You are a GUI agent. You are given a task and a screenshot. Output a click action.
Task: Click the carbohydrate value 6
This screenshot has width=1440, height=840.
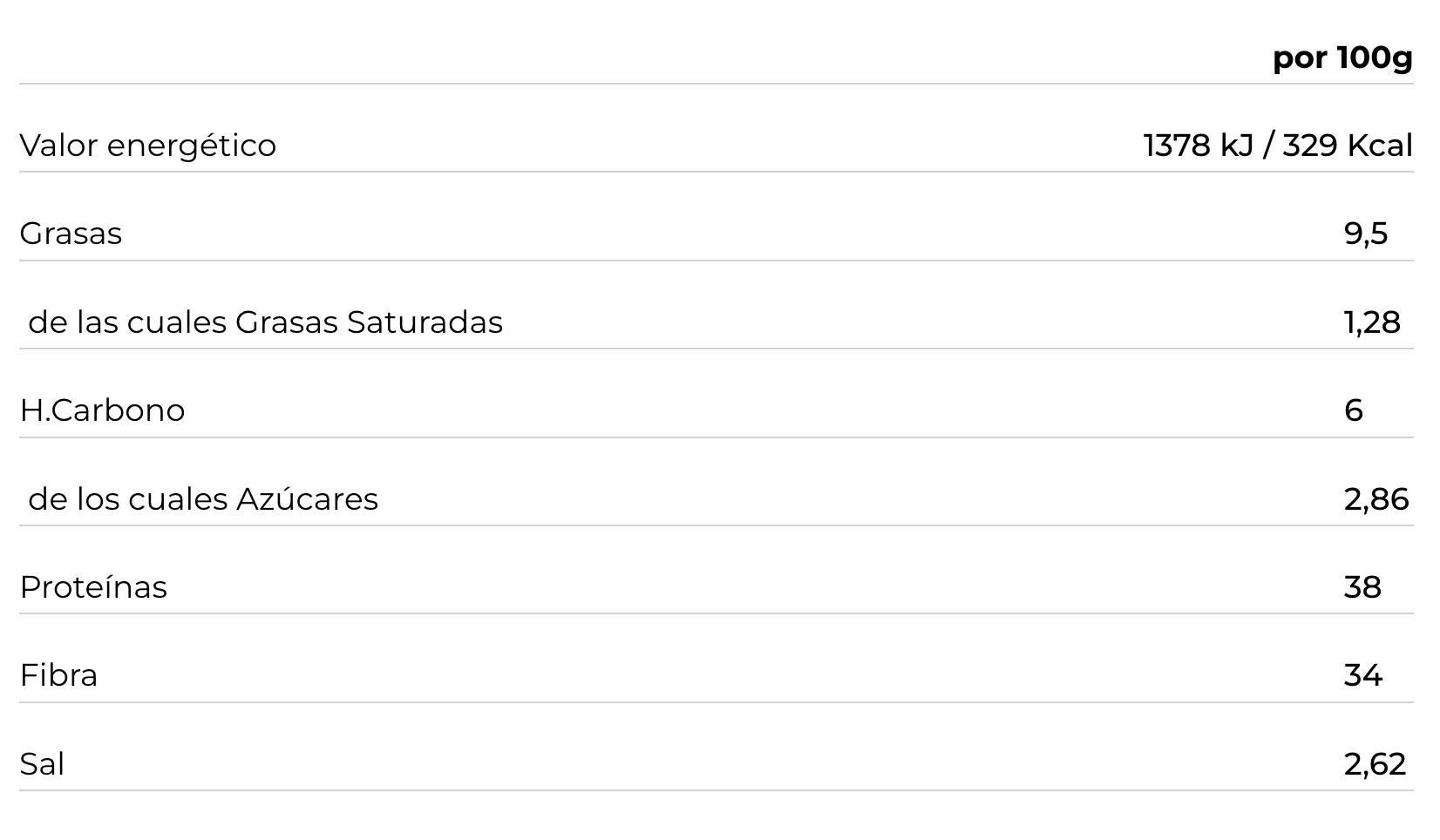[1353, 410]
